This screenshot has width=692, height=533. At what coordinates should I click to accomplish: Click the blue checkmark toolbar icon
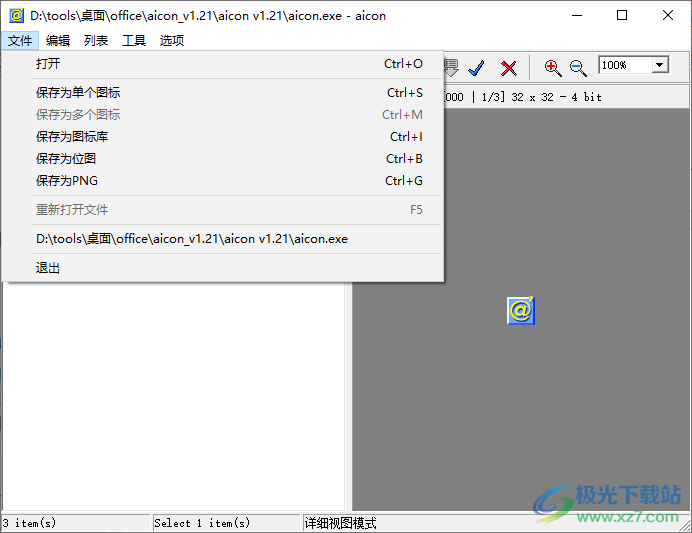476,68
